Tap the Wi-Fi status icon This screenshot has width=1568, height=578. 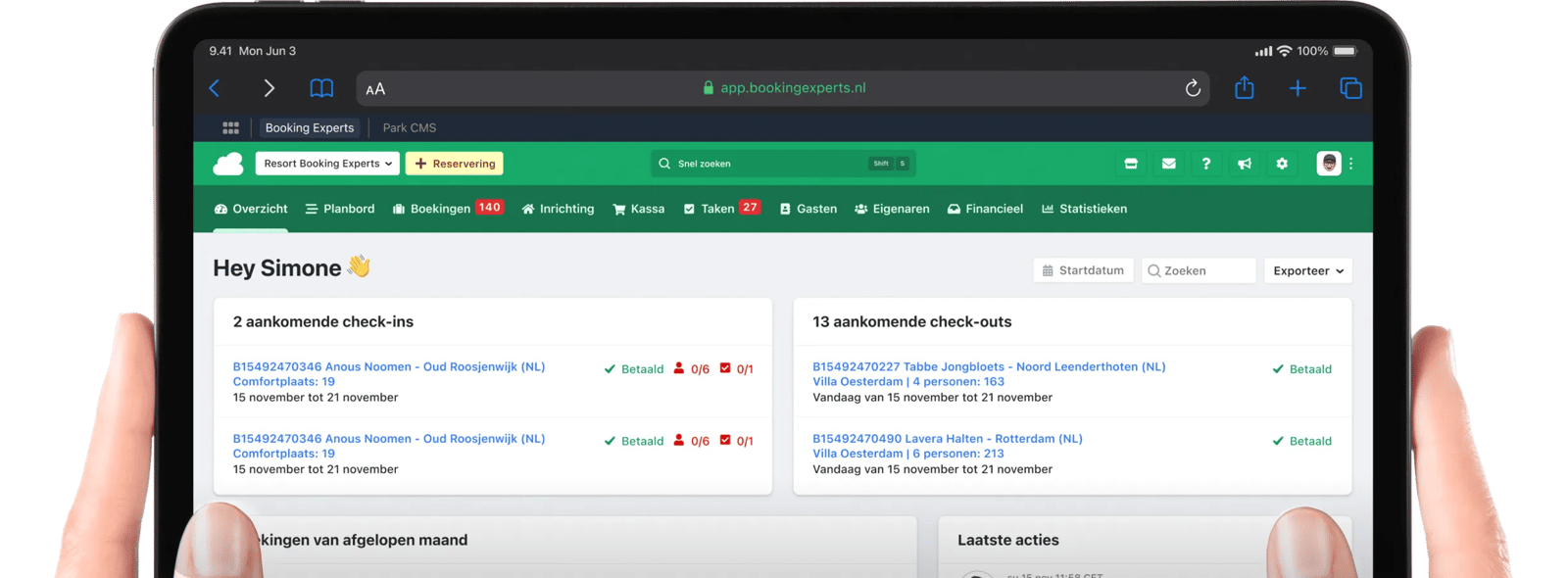1284,51
